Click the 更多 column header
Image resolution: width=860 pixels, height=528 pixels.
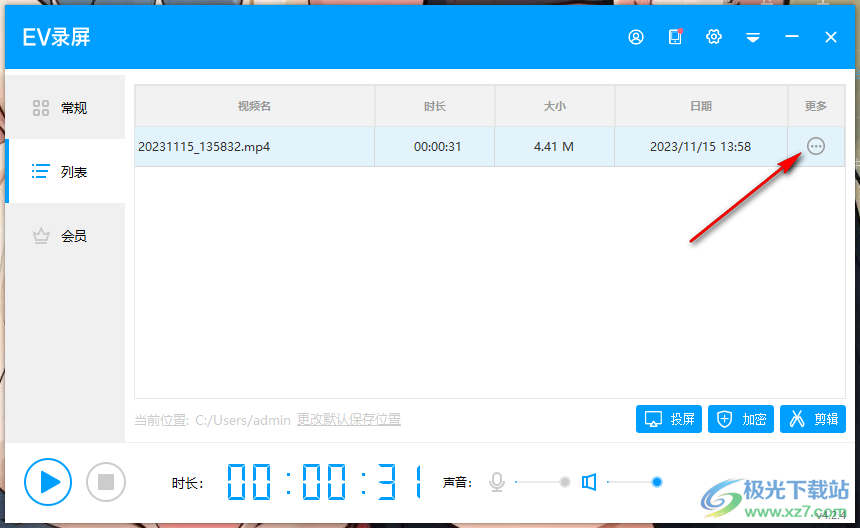click(x=816, y=106)
